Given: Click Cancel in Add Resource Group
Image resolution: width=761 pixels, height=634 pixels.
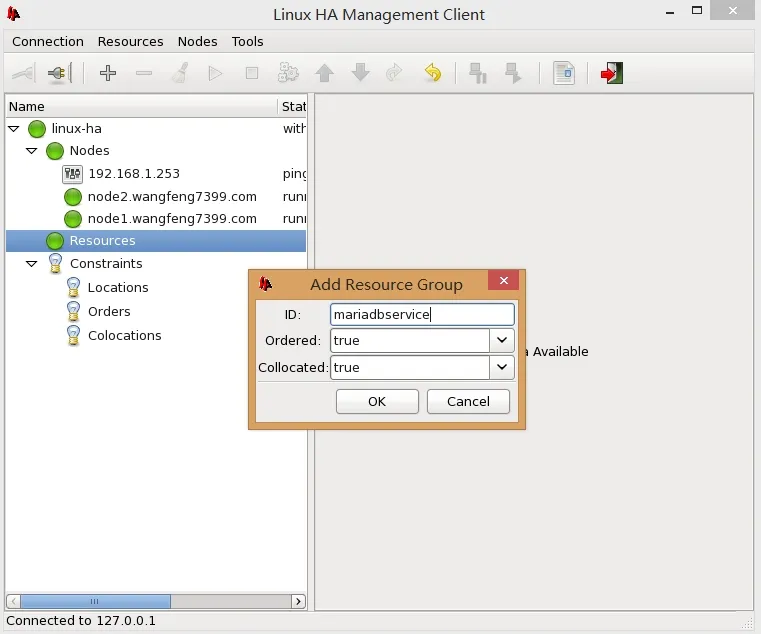Looking at the screenshot, I should pos(468,401).
